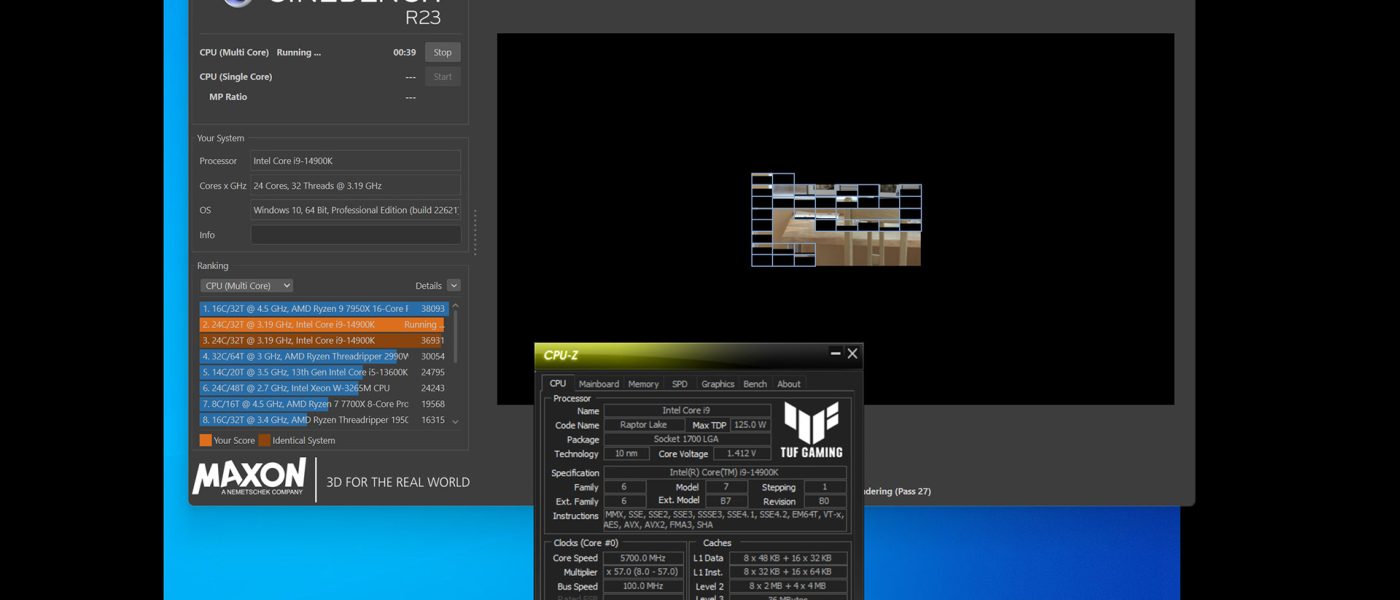Click the TUF Gaming logo
The width and height of the screenshot is (1400, 600).
811,430
